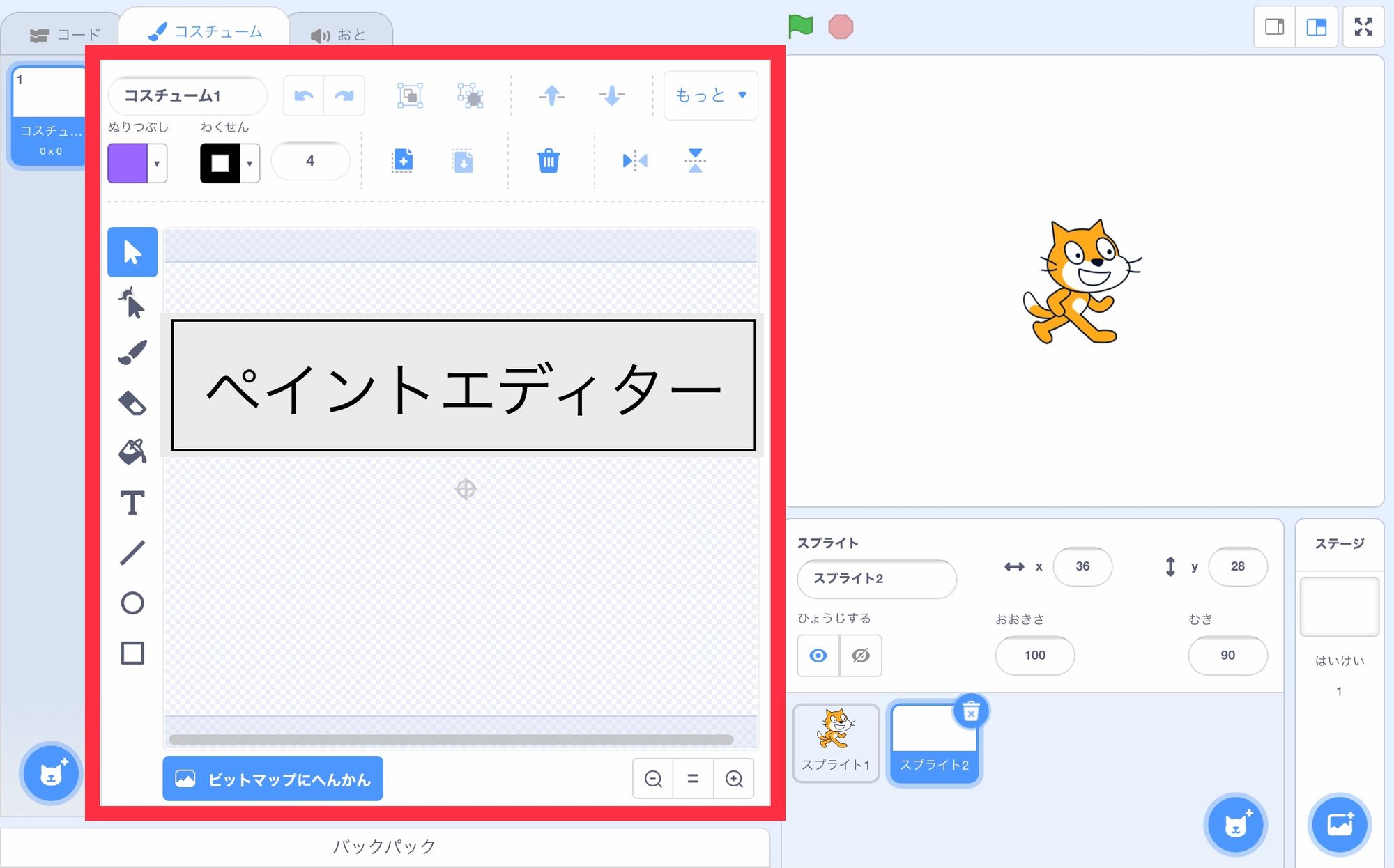Image resolution: width=1394 pixels, height=868 pixels.
Task: Click the canvas horizontal scrollbar
Action: tap(451, 739)
